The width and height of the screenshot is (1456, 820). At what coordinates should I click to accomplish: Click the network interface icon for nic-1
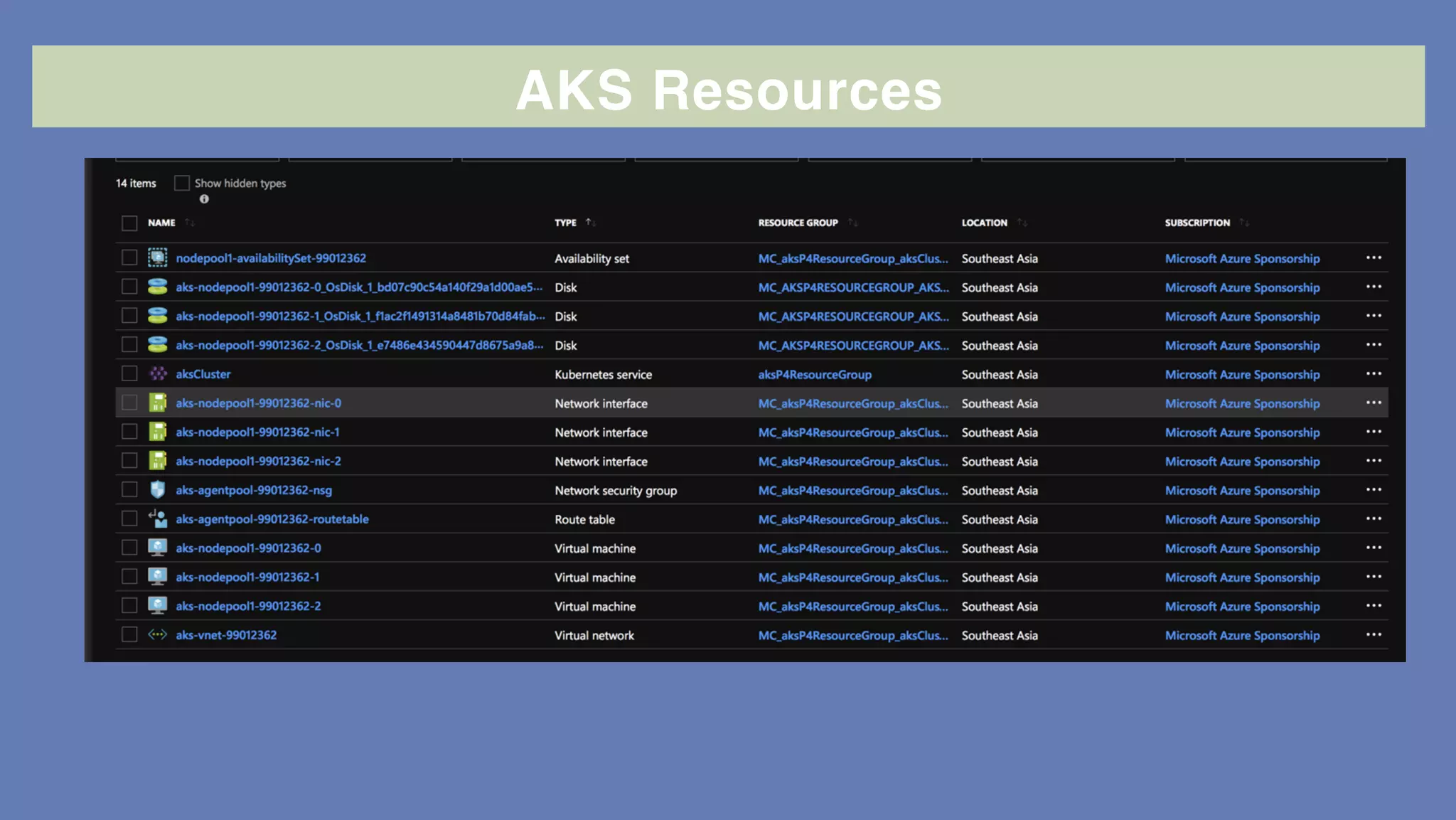coord(157,432)
